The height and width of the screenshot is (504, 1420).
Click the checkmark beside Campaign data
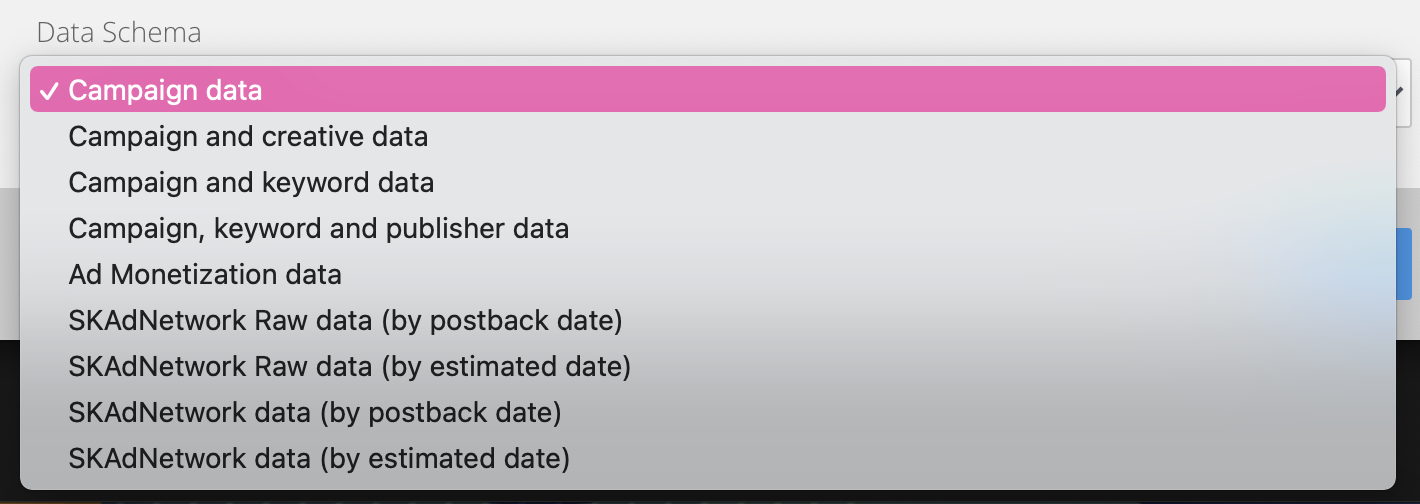click(49, 91)
